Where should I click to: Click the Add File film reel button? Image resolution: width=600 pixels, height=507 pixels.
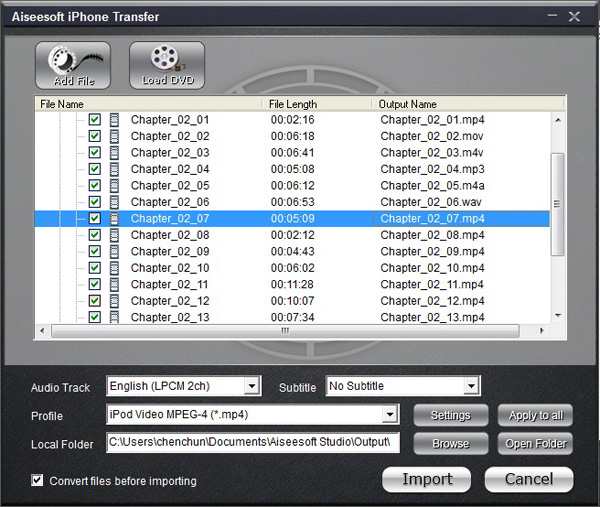click(x=73, y=65)
